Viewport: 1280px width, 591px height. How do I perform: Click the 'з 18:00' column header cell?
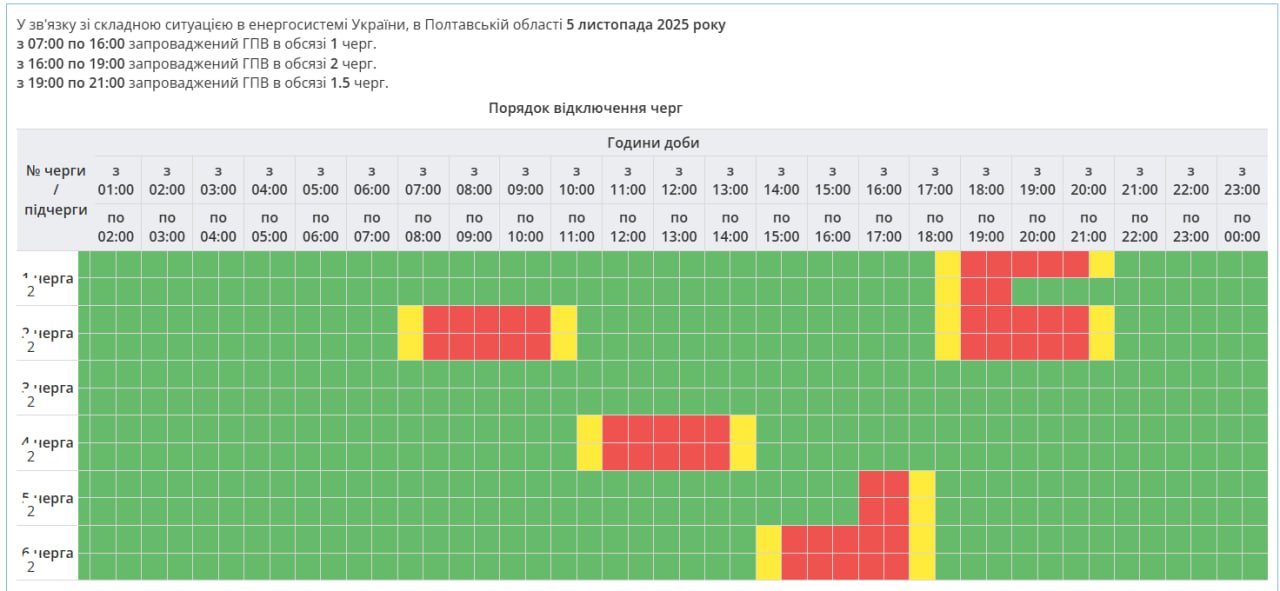[x=986, y=180]
